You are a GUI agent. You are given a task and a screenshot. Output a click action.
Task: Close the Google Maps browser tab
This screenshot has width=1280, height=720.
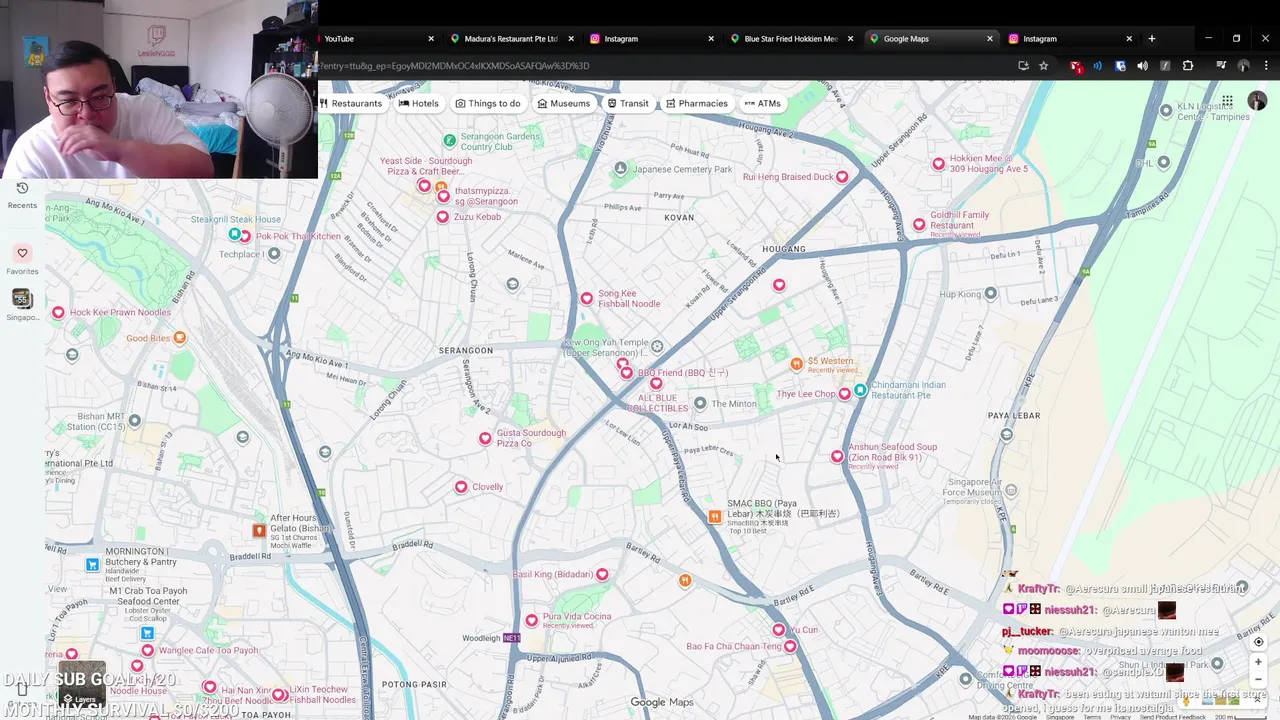coord(990,38)
